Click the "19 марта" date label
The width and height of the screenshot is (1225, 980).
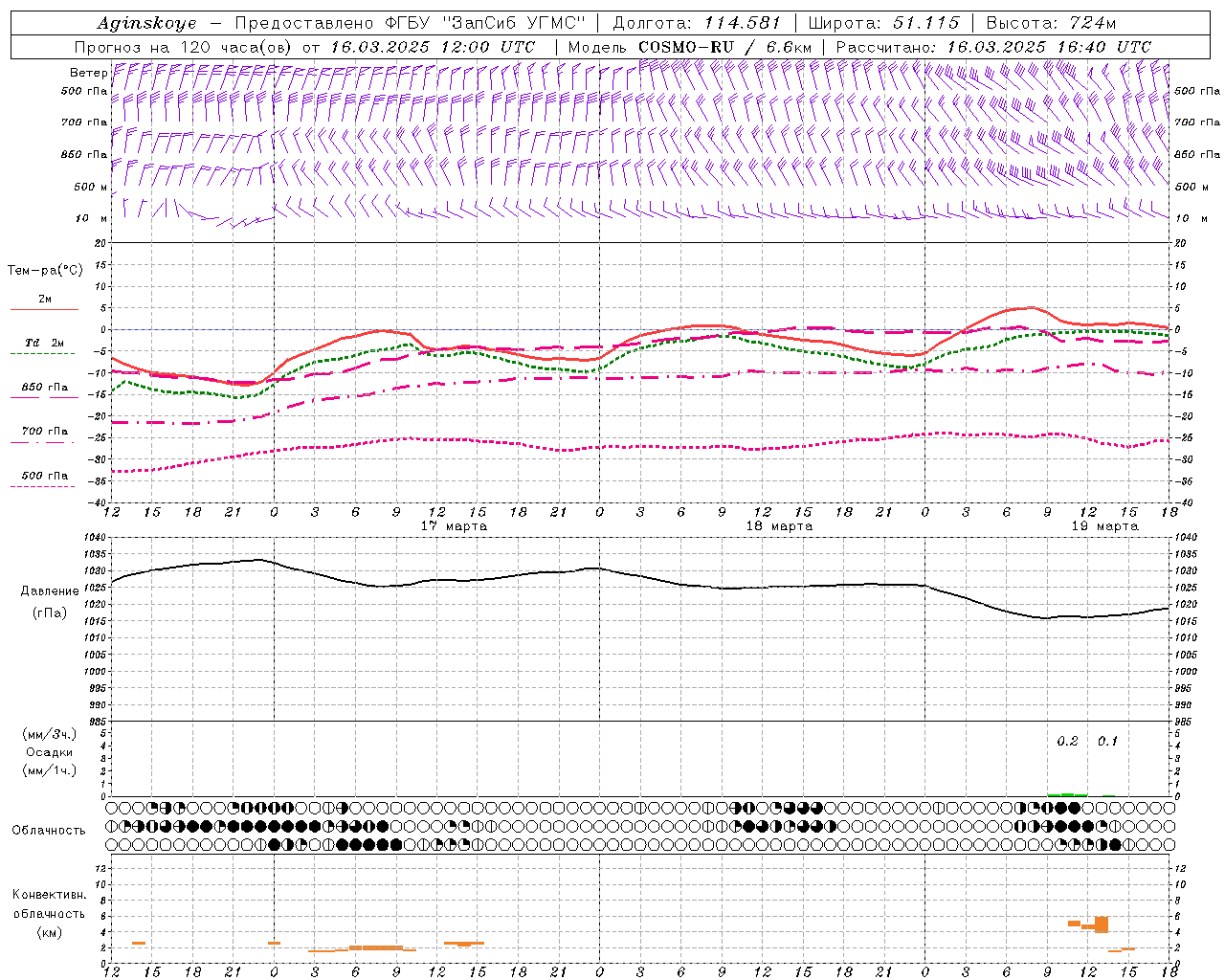pyautogui.click(x=1105, y=526)
